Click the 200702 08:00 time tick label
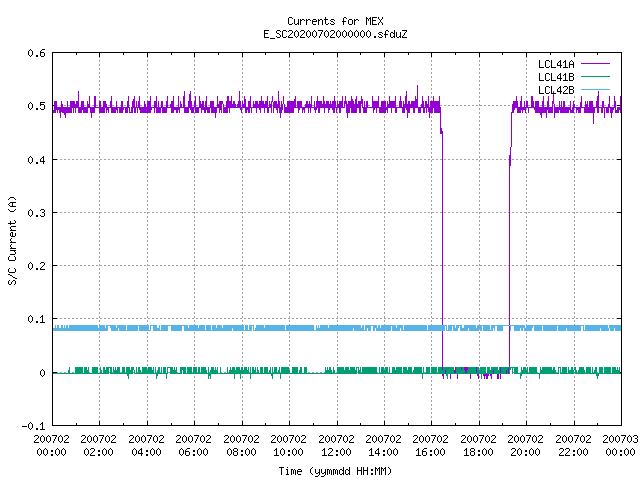640x480 pixels. pyautogui.click(x=241, y=445)
